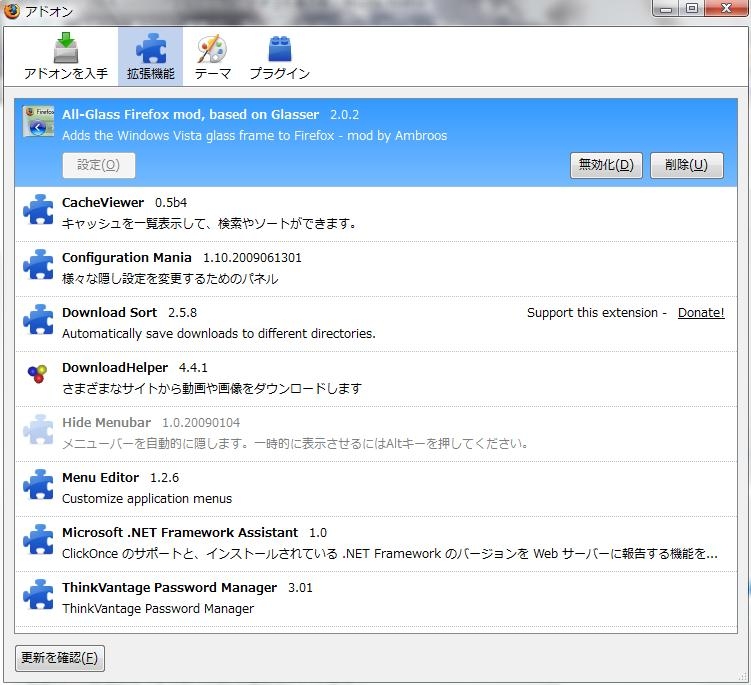The height and width of the screenshot is (685, 751).
Task: Disable the add-on with 無効化(D)
Action: pyautogui.click(x=606, y=165)
